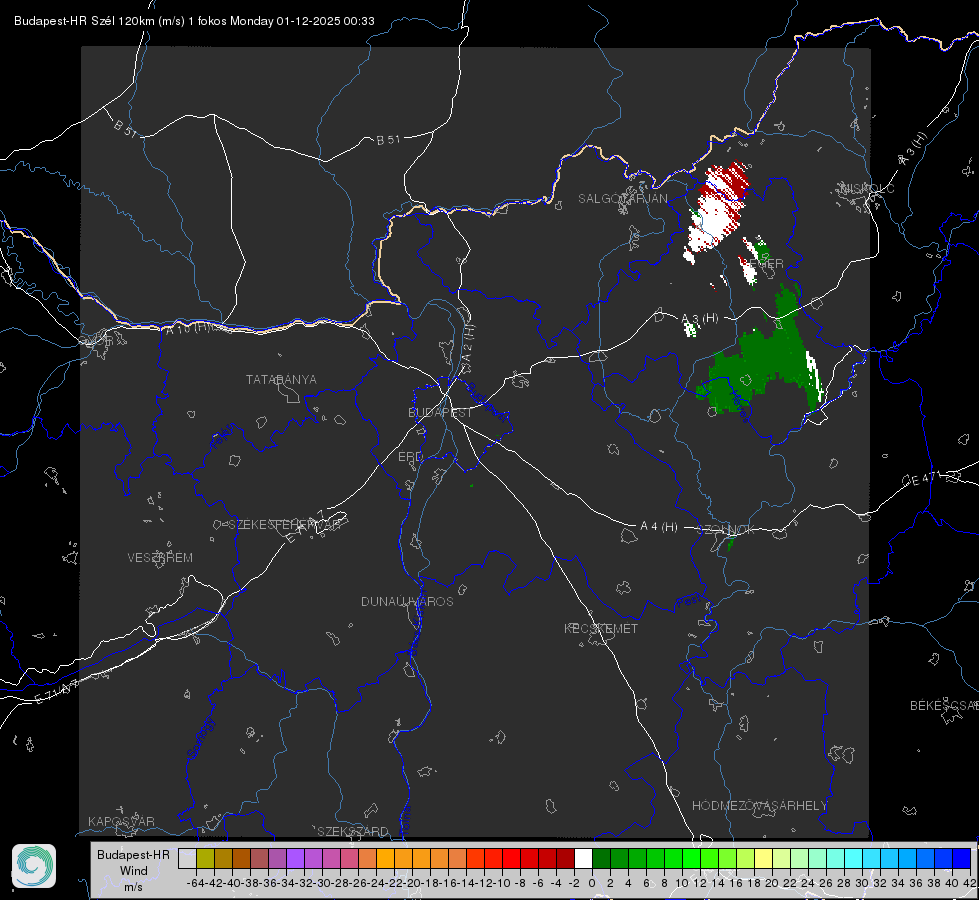Click the BÉKÉSCSABA city label
This screenshot has width=979, height=900.
944,706
